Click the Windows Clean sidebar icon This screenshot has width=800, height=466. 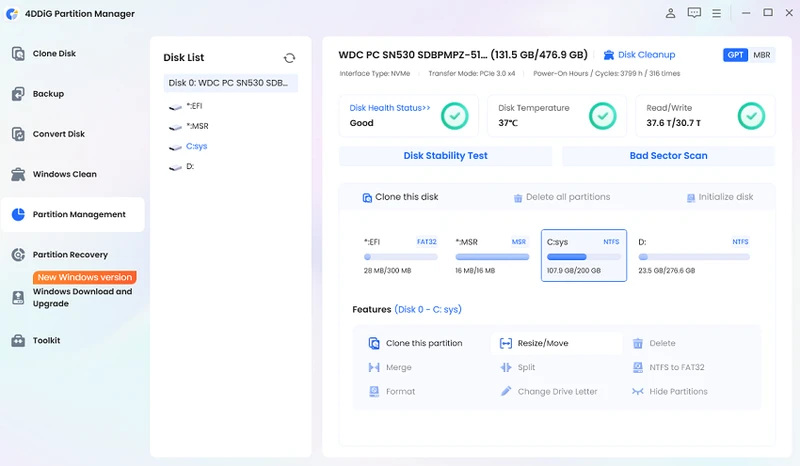click(18, 175)
